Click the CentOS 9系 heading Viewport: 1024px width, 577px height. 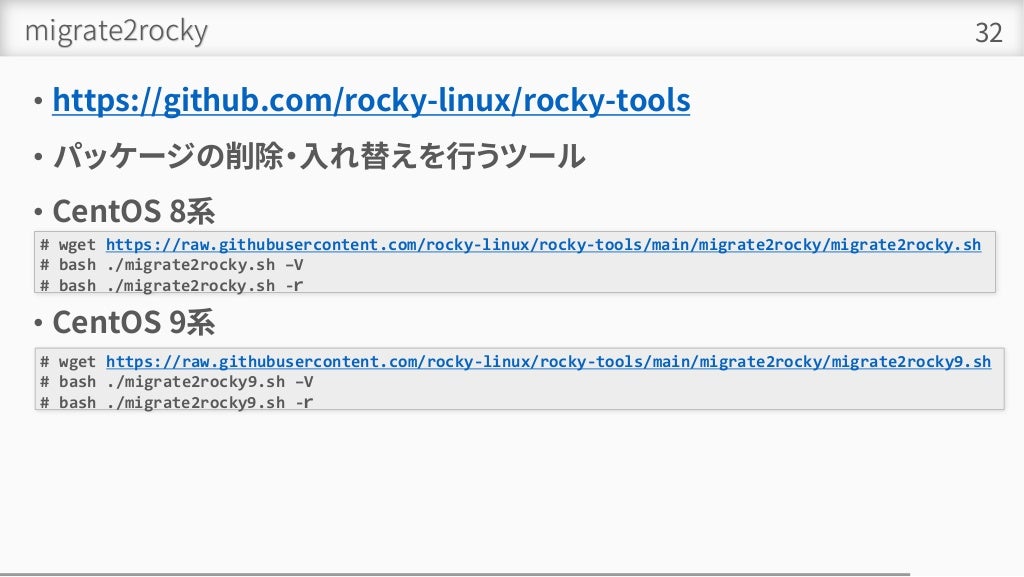coord(133,322)
